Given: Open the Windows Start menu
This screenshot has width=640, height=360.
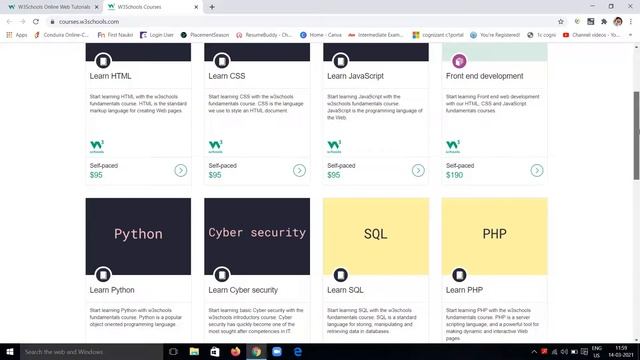Looking at the screenshot, I should 10,352.
